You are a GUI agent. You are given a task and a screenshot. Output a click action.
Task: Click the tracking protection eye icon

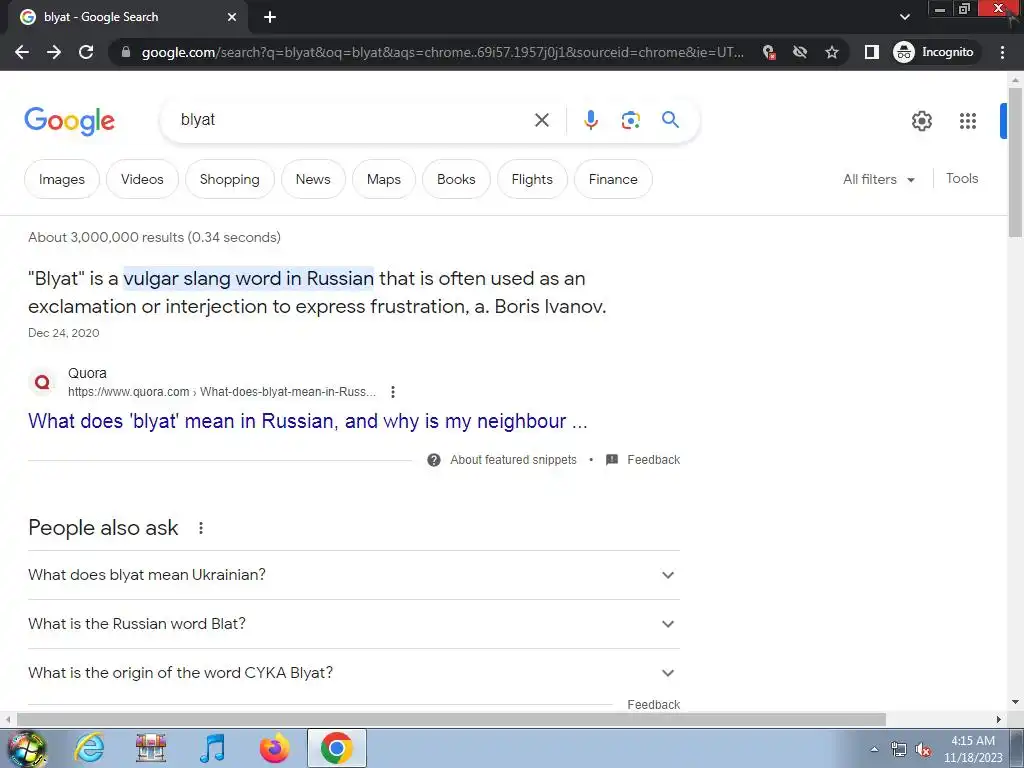pyautogui.click(x=800, y=52)
